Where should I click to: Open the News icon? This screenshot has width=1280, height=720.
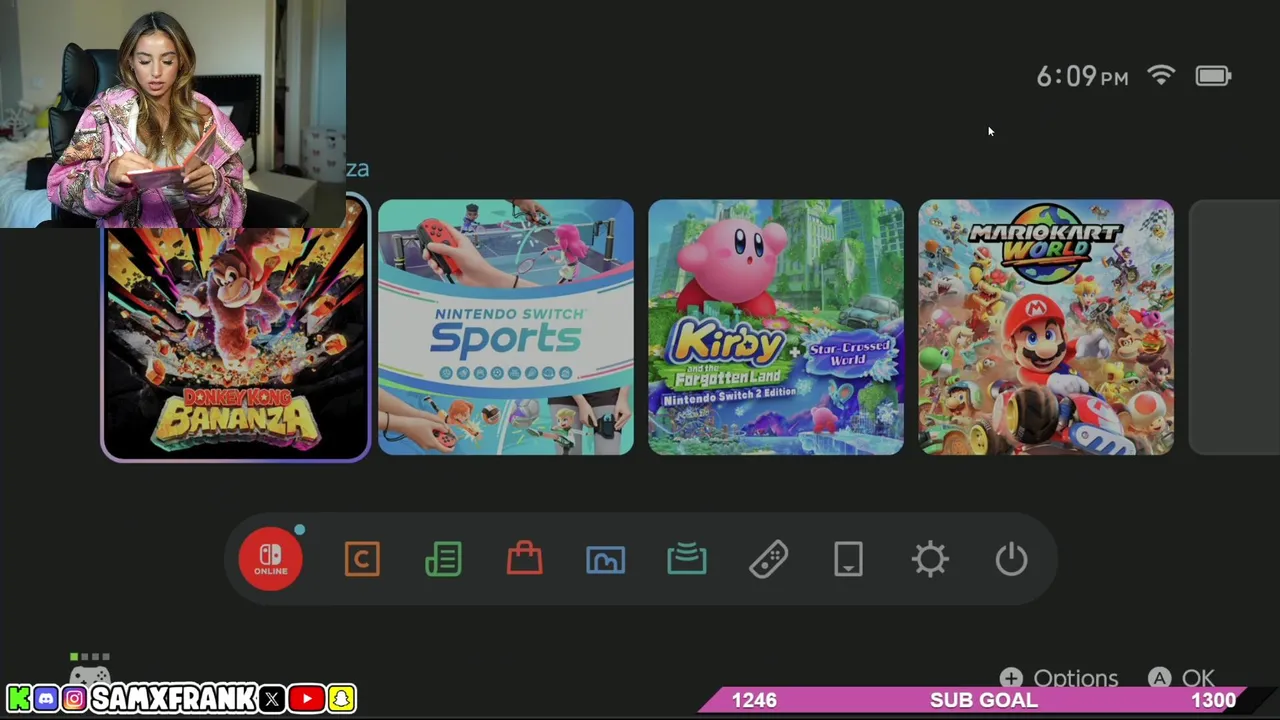point(443,559)
